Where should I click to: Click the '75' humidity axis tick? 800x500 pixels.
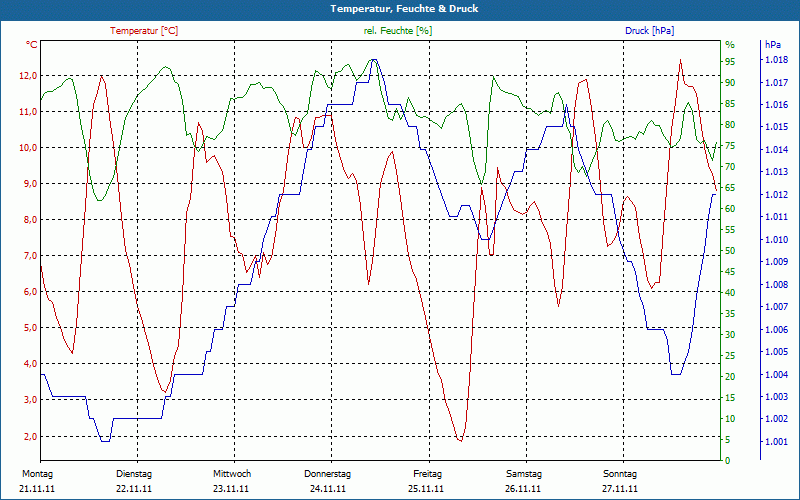pos(730,146)
